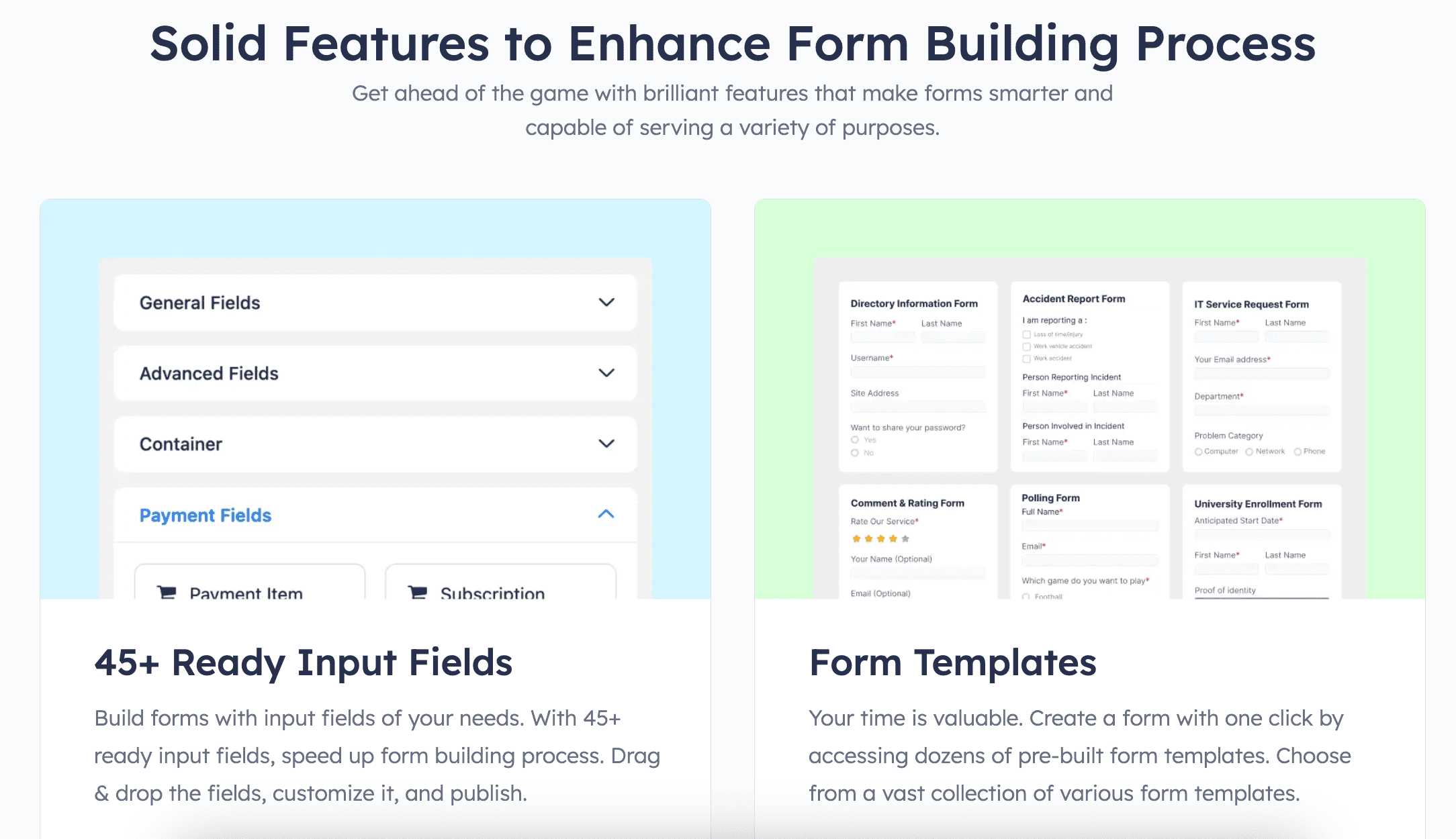This screenshot has width=1456, height=839.
Task: Open the IT Service Request Form template
Action: click(x=1262, y=377)
